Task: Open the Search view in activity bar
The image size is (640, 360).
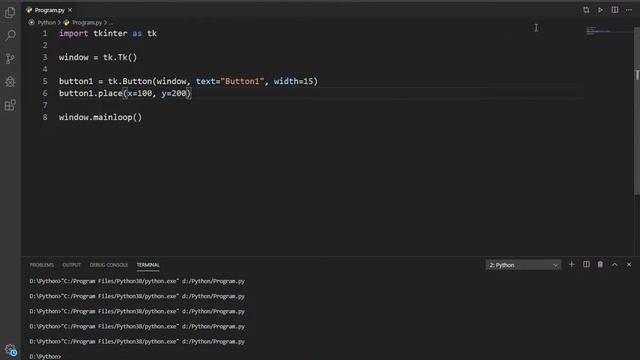Action: click(x=10, y=35)
